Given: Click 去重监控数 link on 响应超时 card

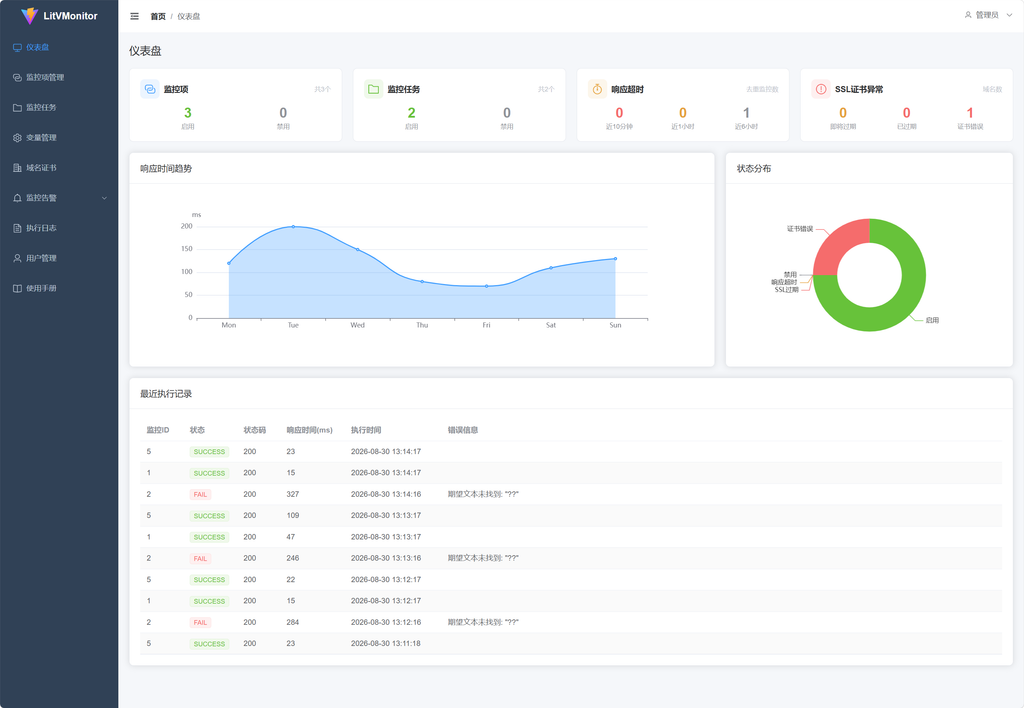Looking at the screenshot, I should 762,89.
